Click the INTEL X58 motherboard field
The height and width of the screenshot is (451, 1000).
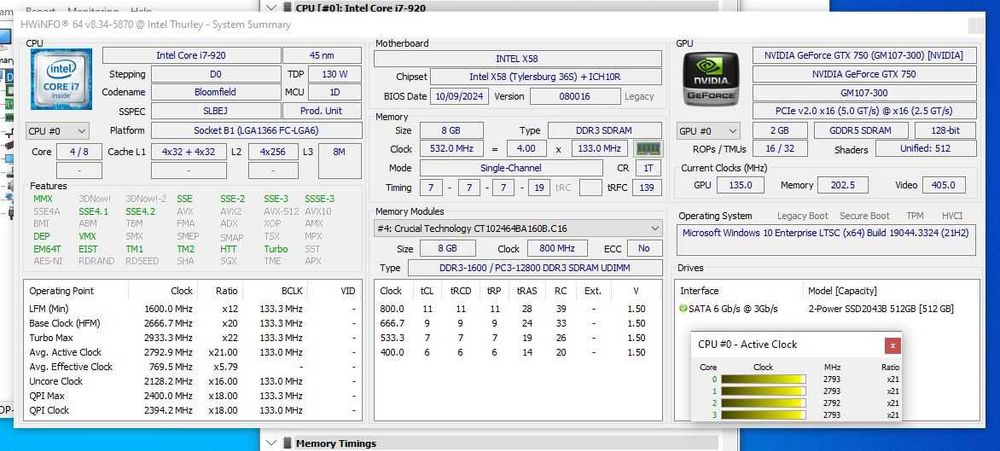(x=518, y=59)
